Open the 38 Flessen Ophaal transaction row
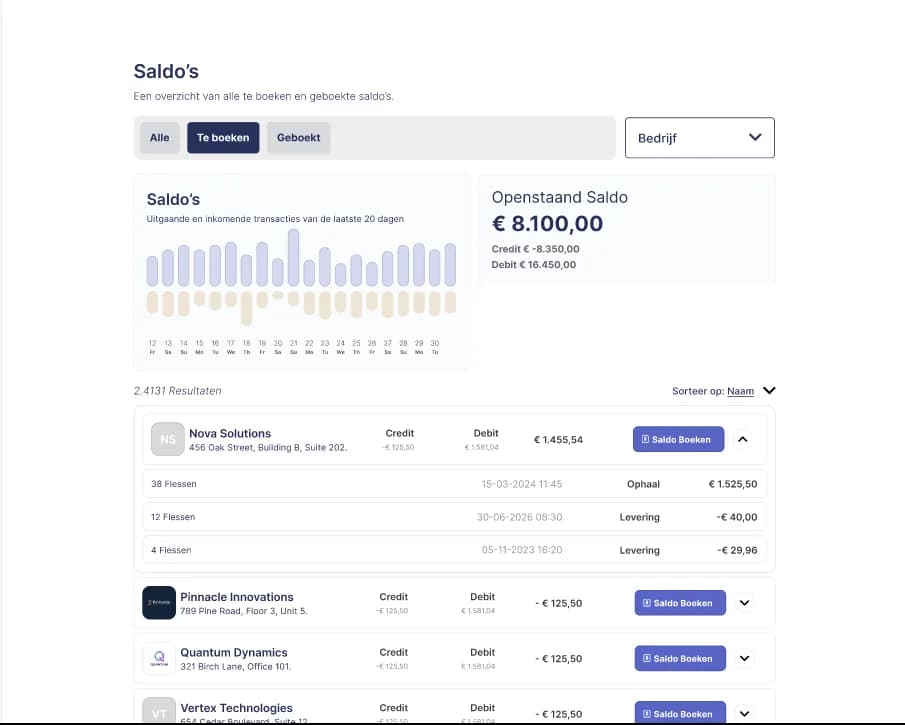905x725 pixels. click(x=455, y=484)
